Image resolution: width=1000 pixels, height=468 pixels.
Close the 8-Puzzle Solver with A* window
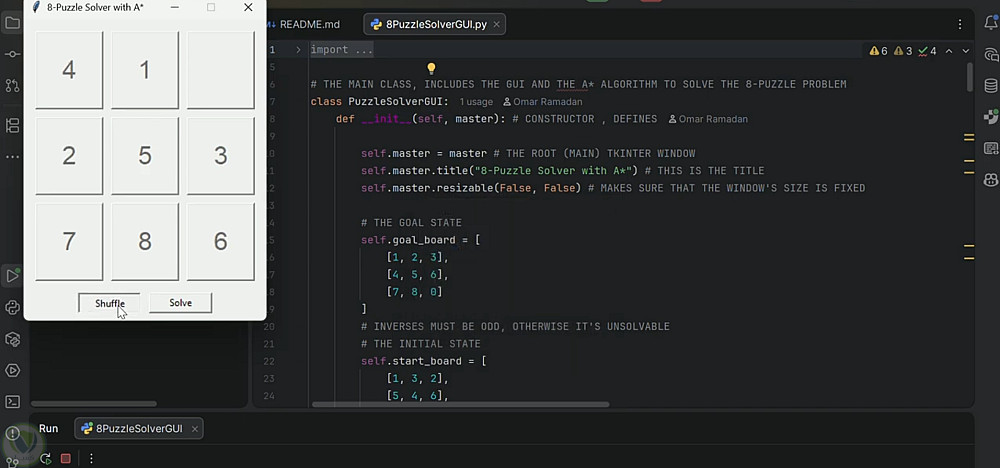click(x=248, y=8)
